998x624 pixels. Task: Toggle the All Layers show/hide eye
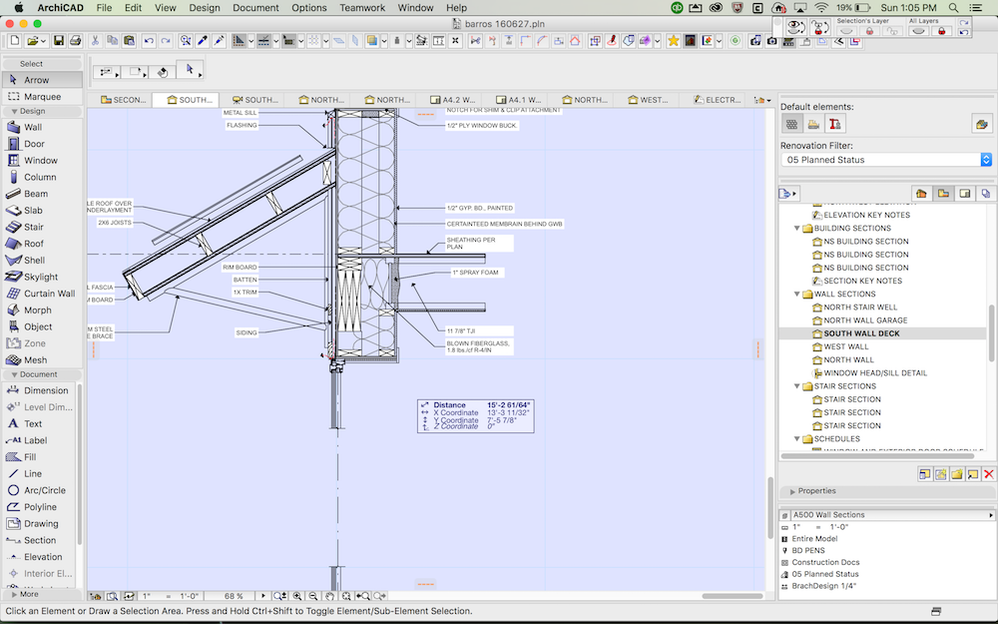coord(918,31)
